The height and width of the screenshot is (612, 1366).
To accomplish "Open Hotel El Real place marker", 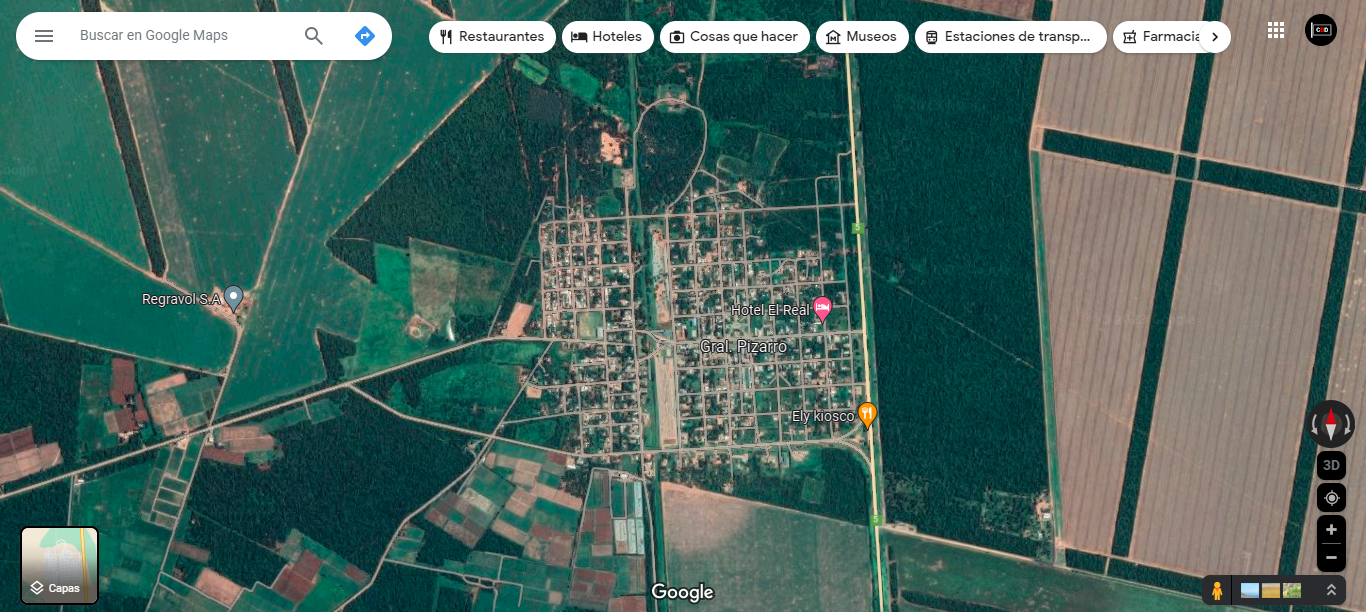I will (822, 309).
